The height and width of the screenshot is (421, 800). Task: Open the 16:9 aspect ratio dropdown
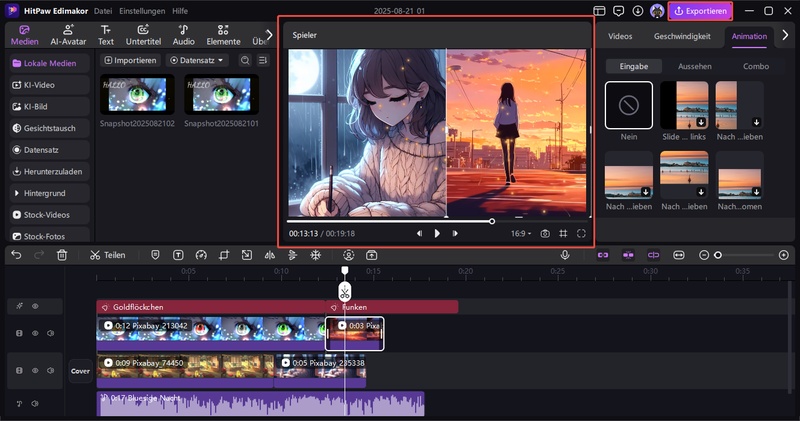coord(521,233)
